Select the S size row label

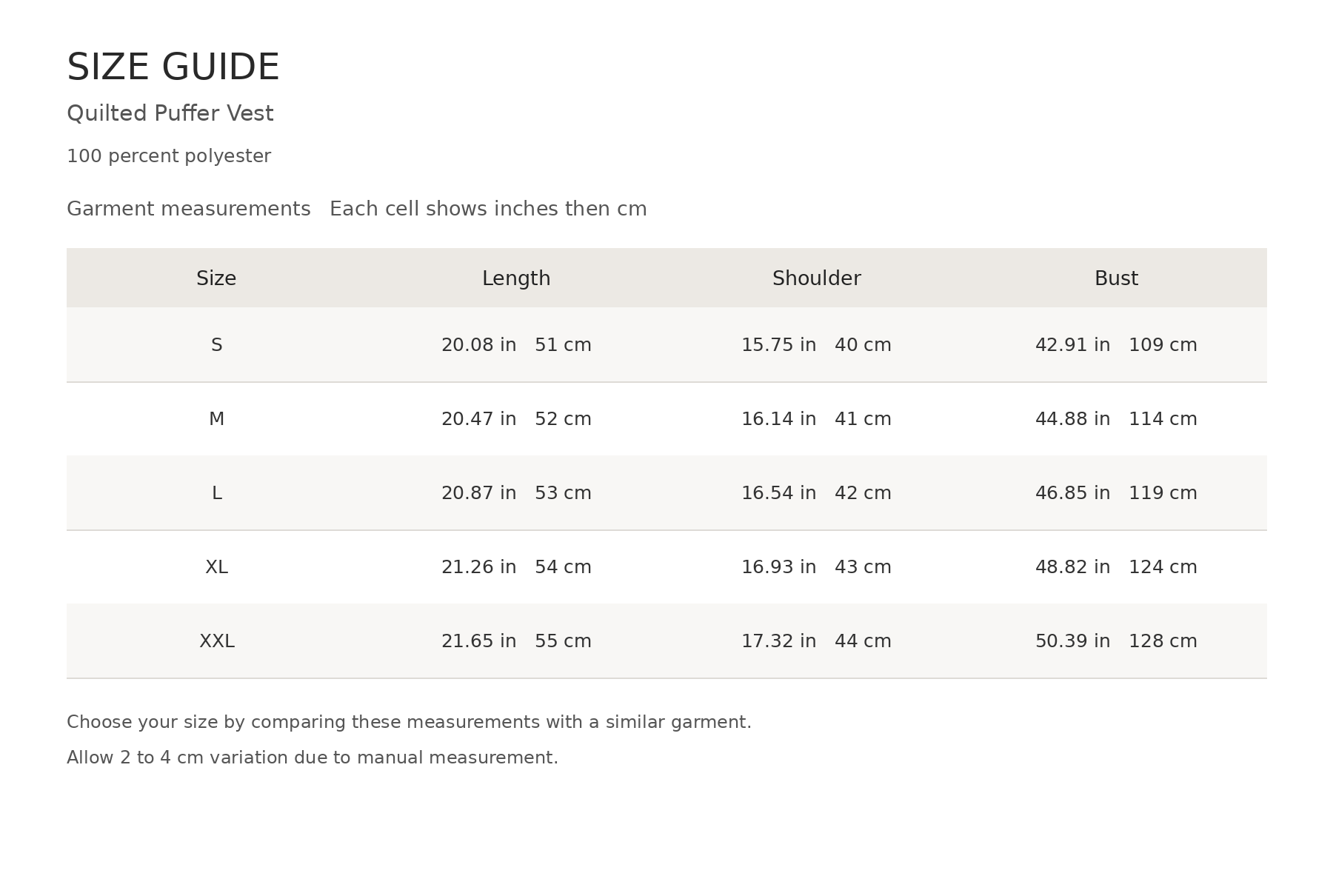216,345
